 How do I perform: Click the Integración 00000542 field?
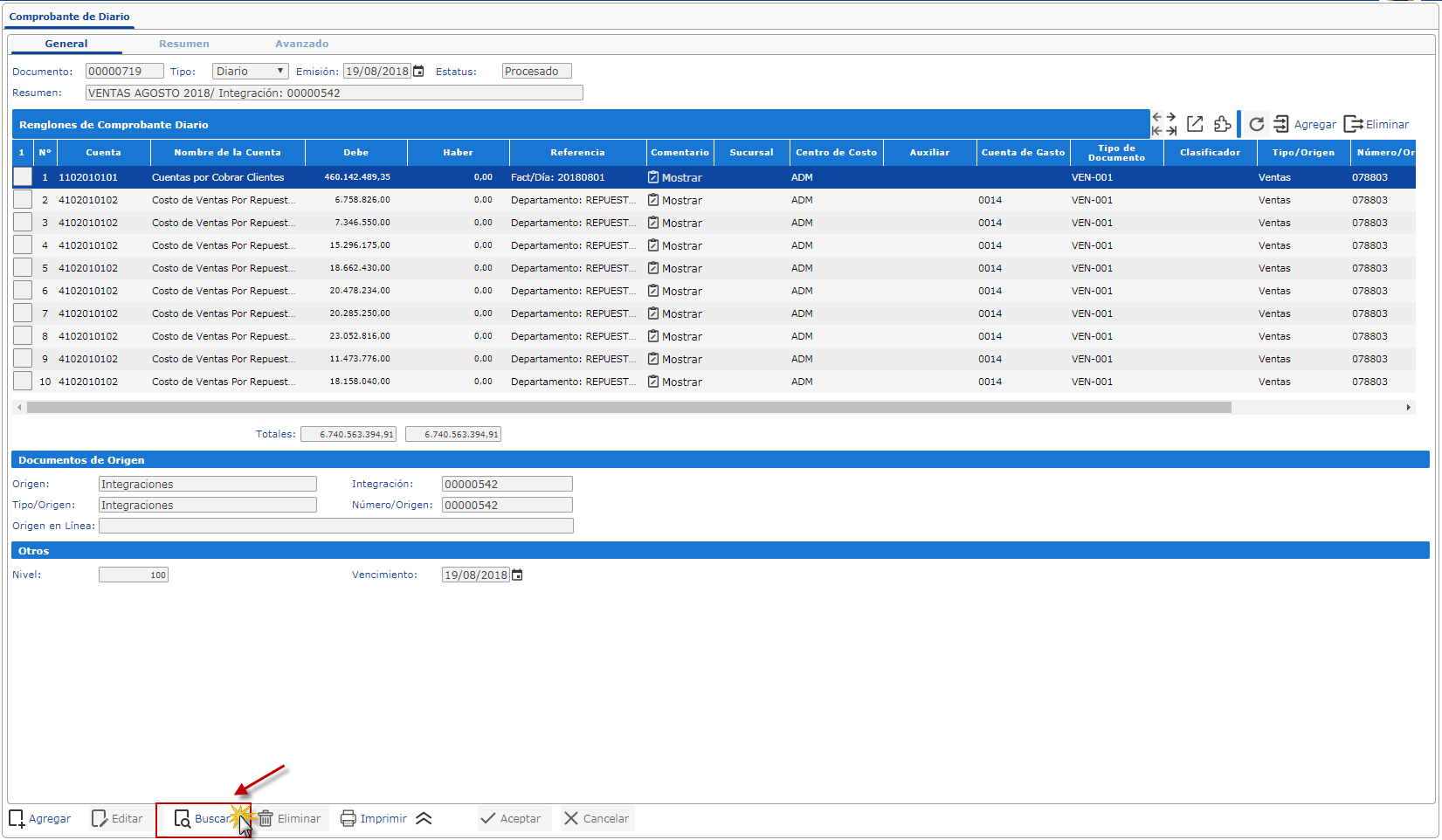tap(507, 484)
